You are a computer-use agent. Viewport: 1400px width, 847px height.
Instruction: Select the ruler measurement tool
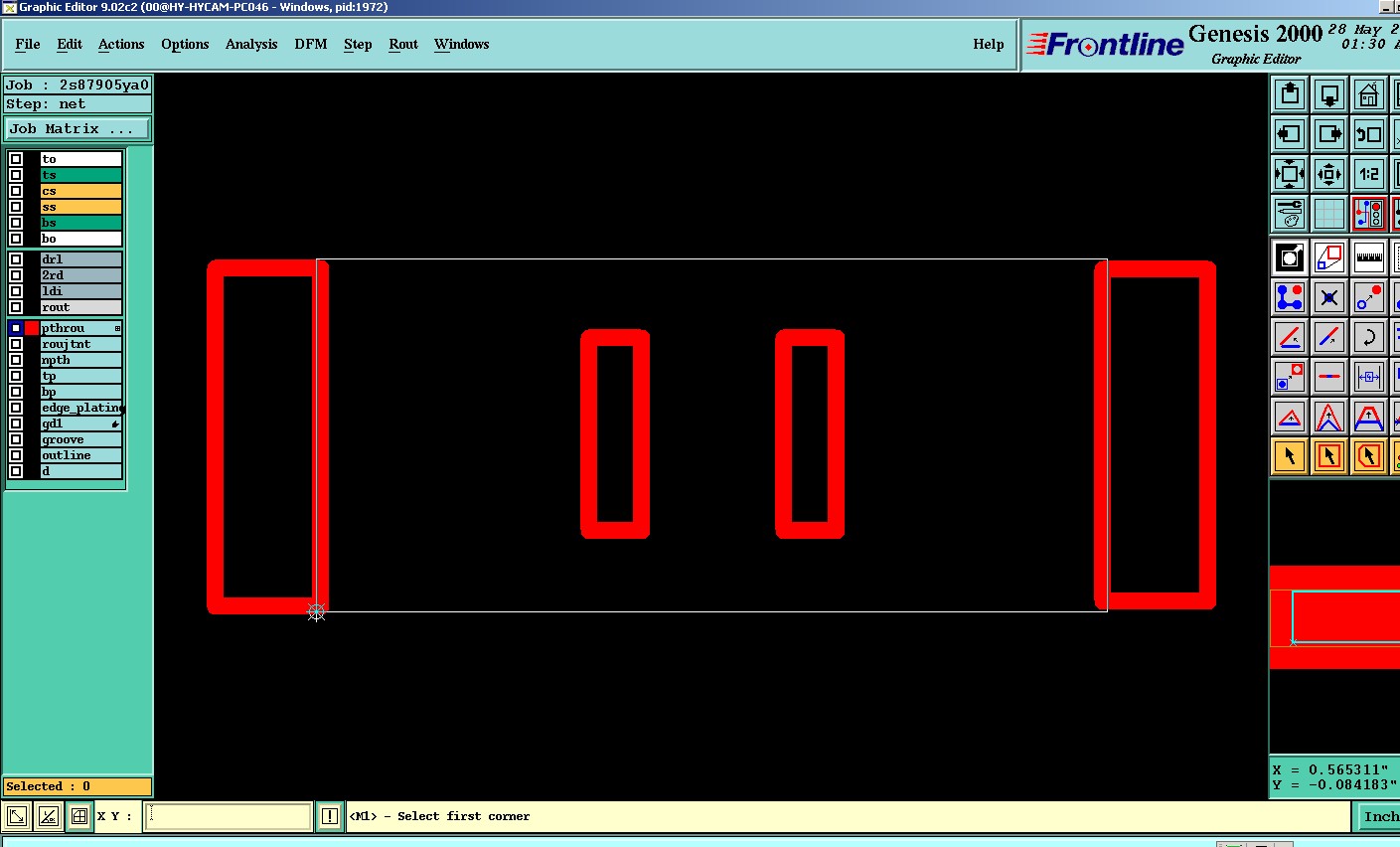(x=1369, y=257)
